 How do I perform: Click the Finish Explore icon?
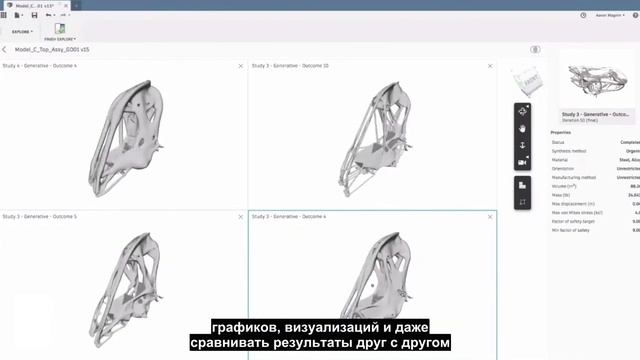[x=60, y=28]
